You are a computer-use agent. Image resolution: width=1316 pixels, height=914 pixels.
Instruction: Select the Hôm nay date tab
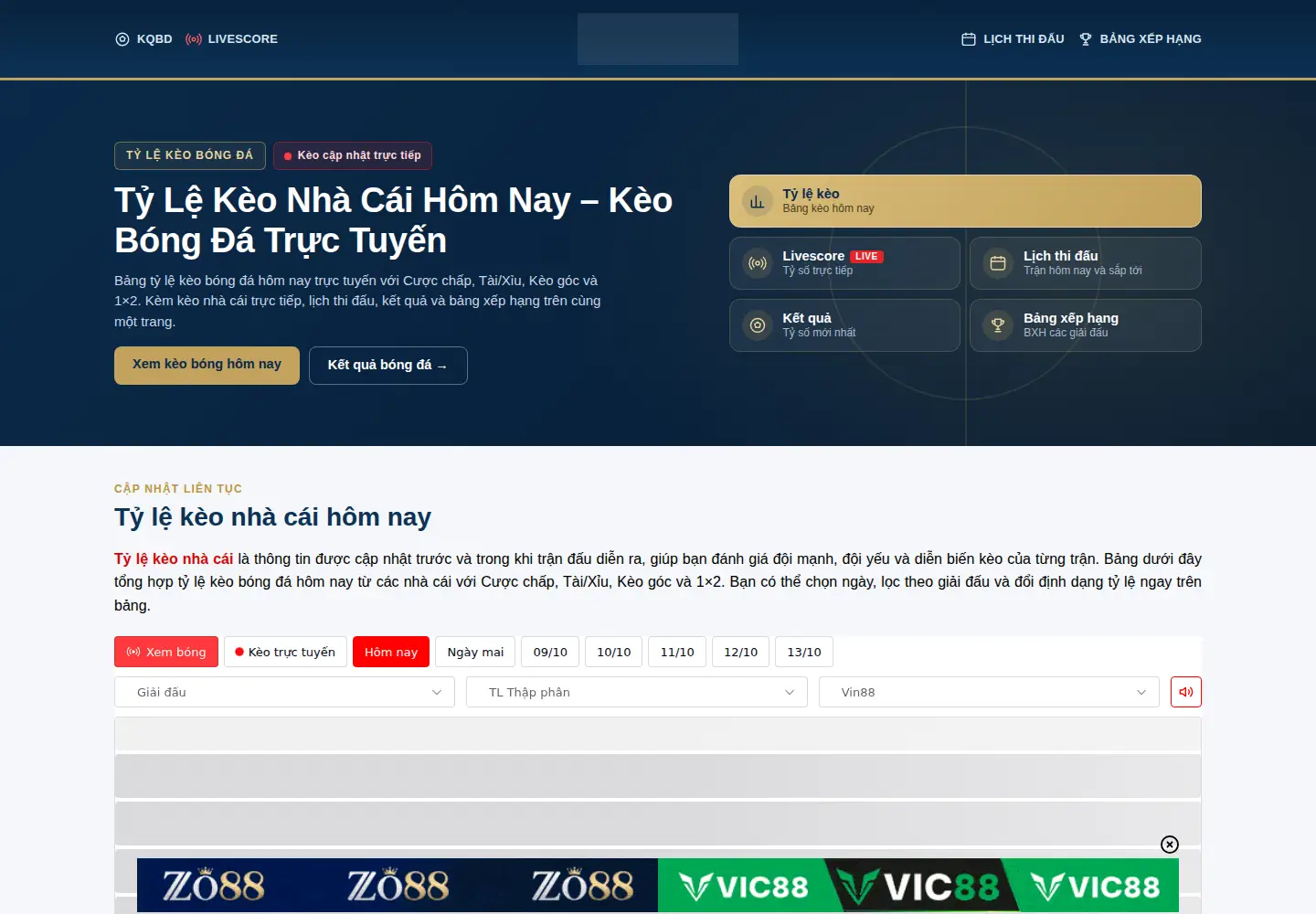coord(391,652)
